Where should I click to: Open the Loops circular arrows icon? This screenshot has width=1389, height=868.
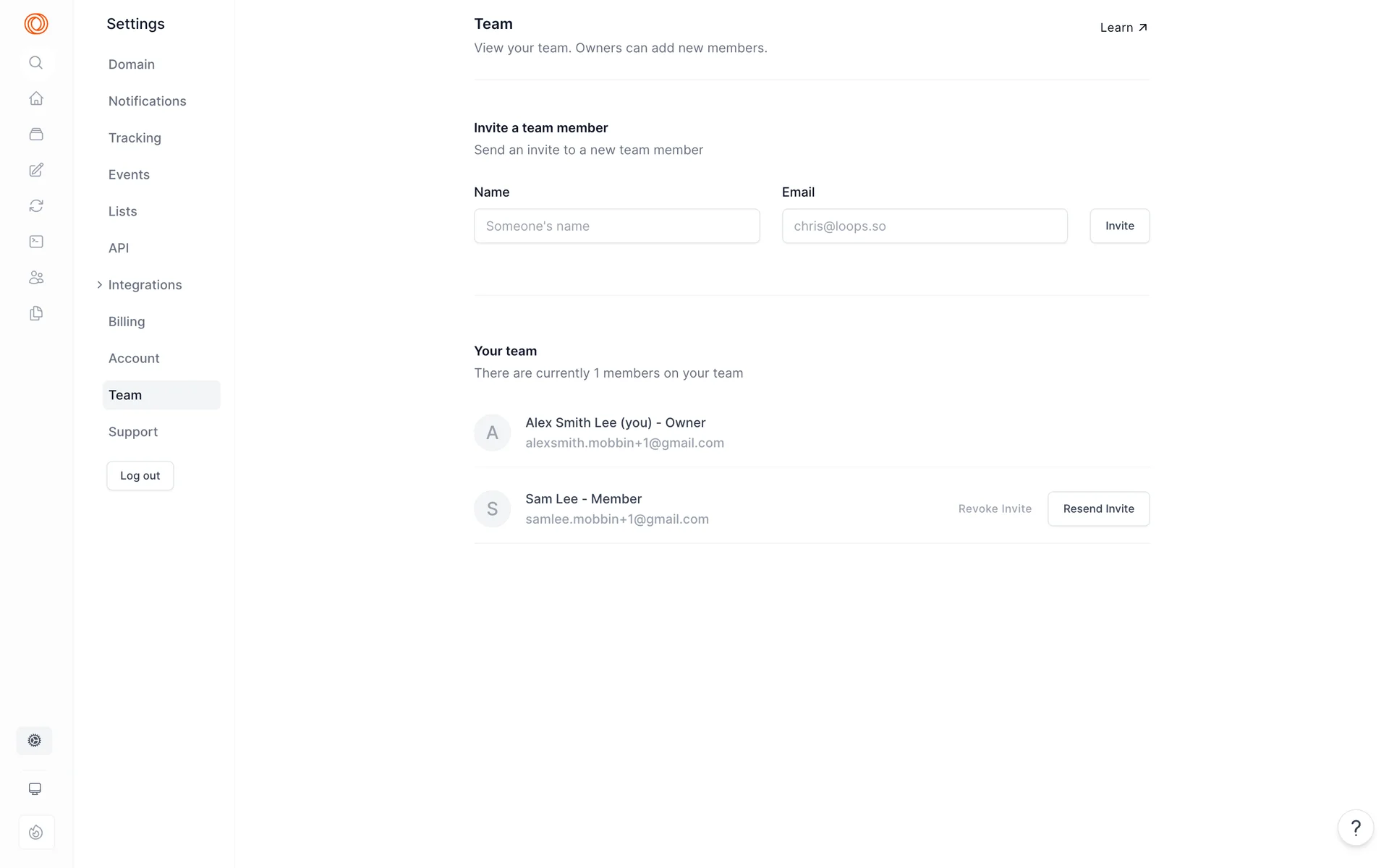point(36,206)
